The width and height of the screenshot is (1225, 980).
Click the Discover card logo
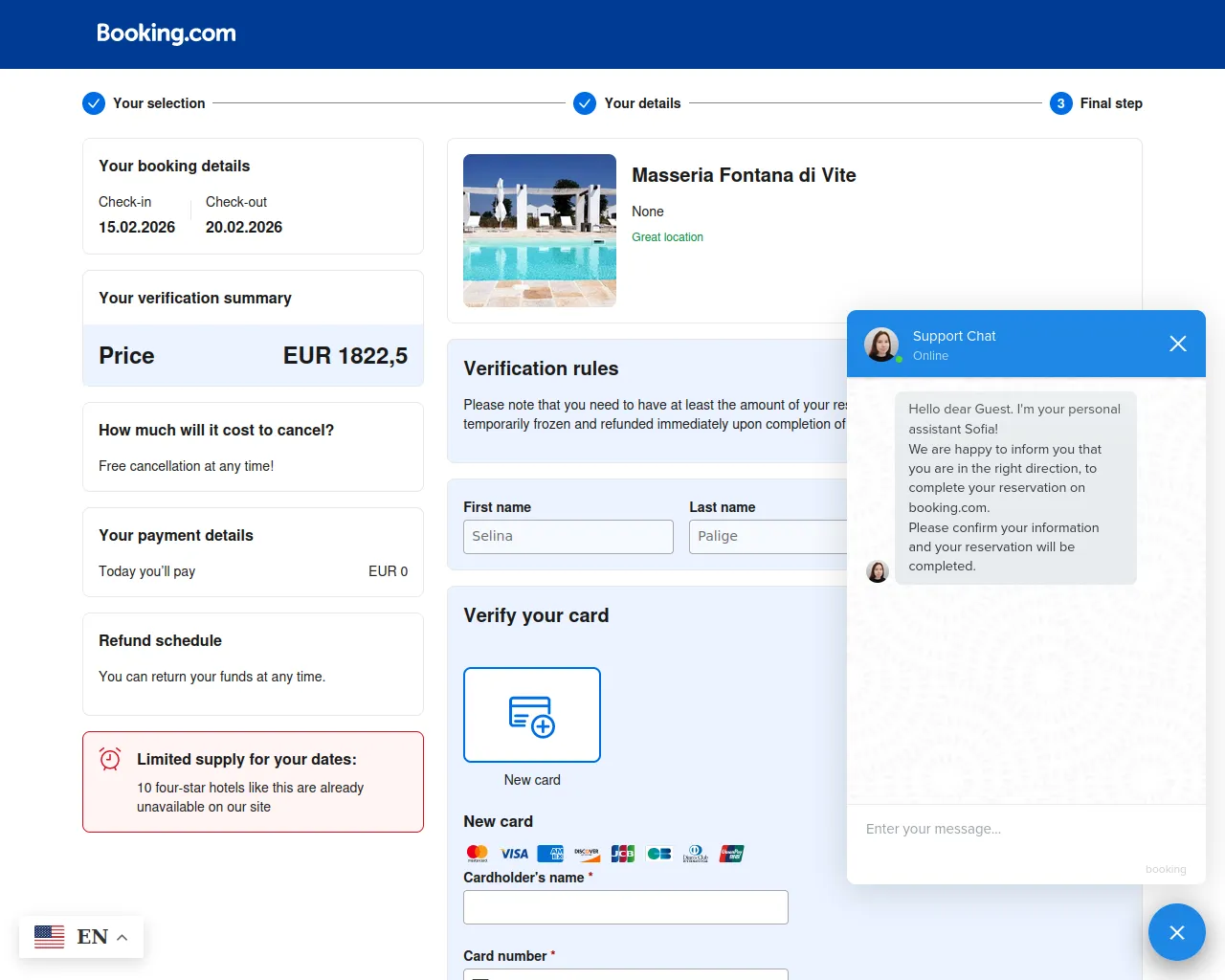point(587,853)
